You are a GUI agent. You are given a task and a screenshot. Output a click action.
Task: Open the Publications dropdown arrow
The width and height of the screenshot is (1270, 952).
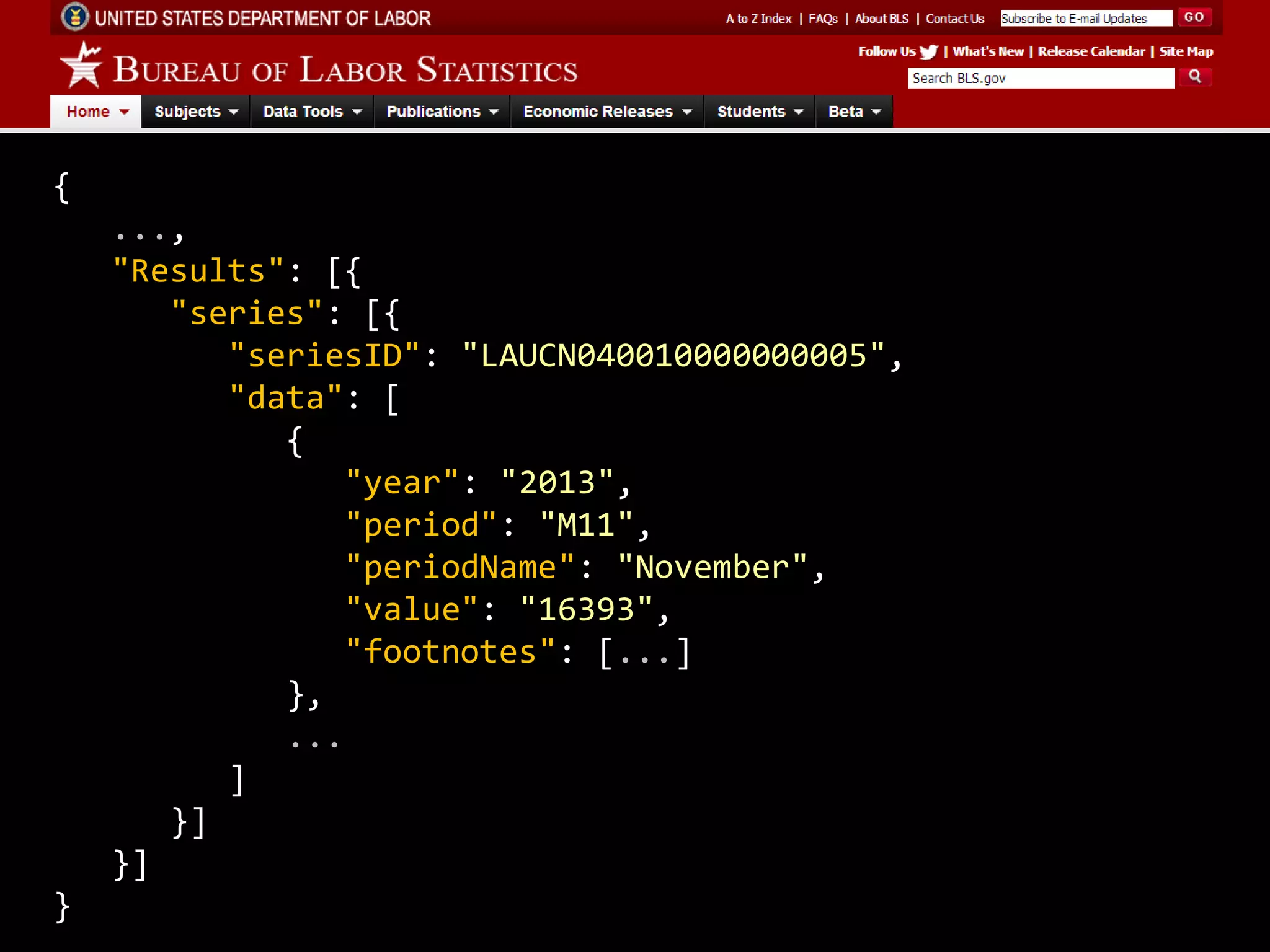tap(494, 112)
